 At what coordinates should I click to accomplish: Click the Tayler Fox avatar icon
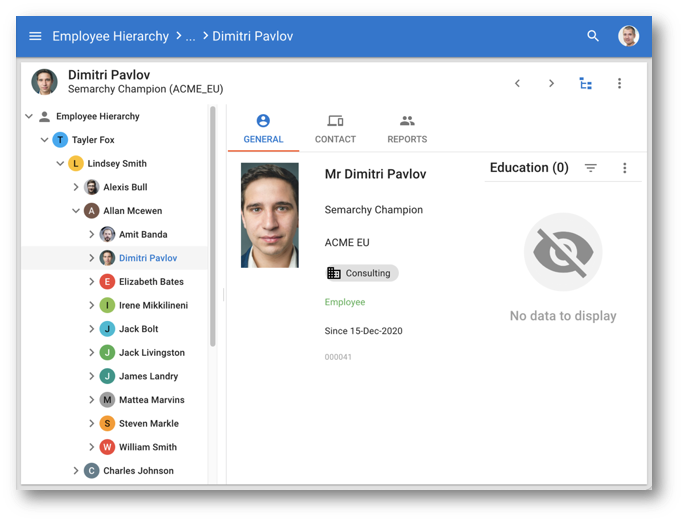click(60, 140)
